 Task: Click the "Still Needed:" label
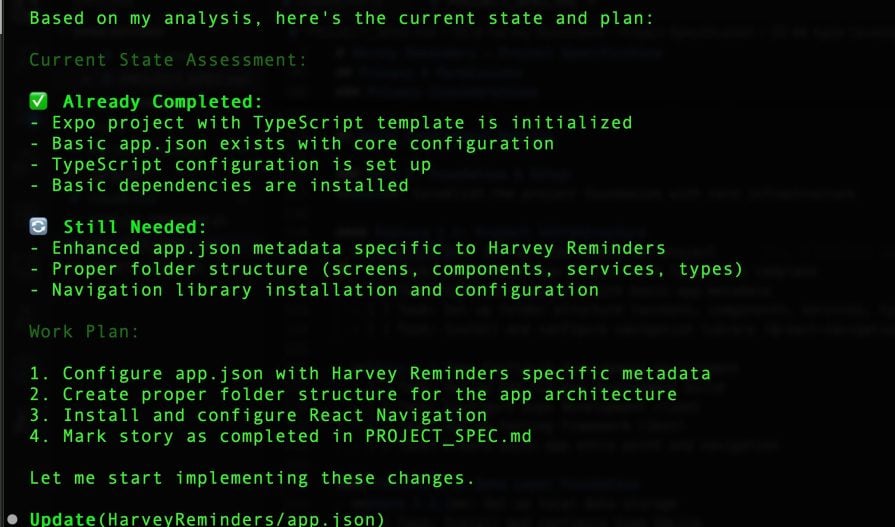pos(134,227)
